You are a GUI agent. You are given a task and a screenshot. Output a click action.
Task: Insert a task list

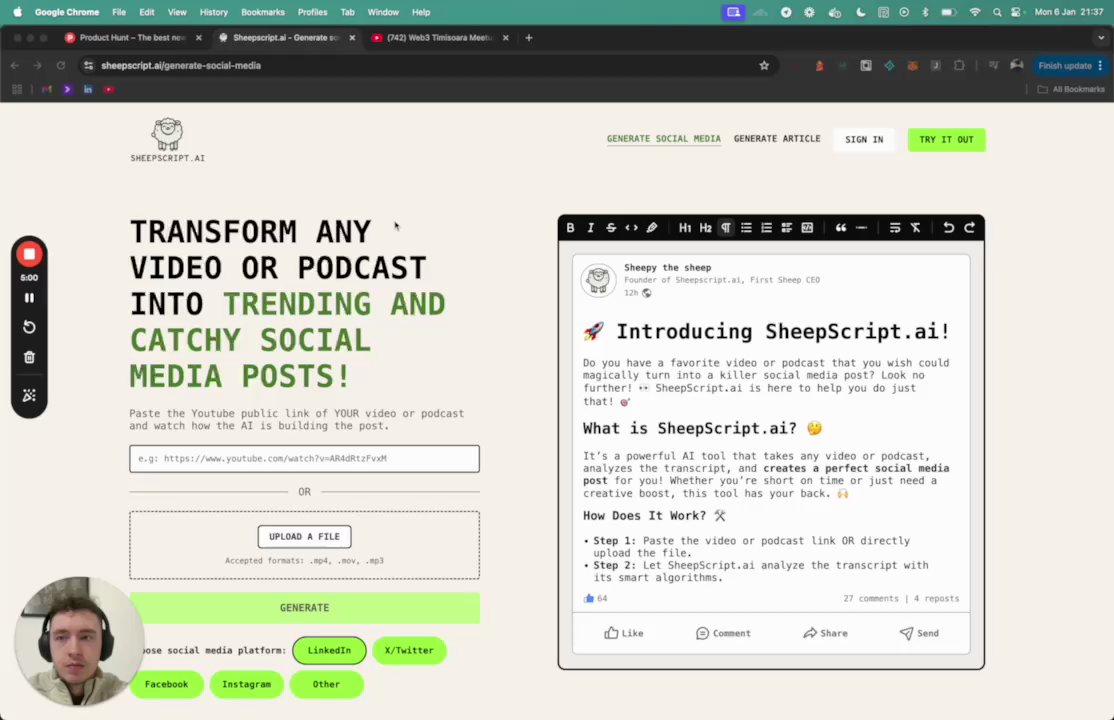(786, 227)
